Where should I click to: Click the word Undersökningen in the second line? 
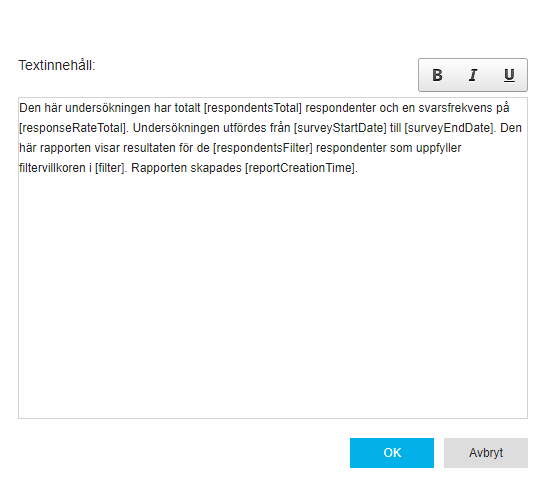click(176, 128)
